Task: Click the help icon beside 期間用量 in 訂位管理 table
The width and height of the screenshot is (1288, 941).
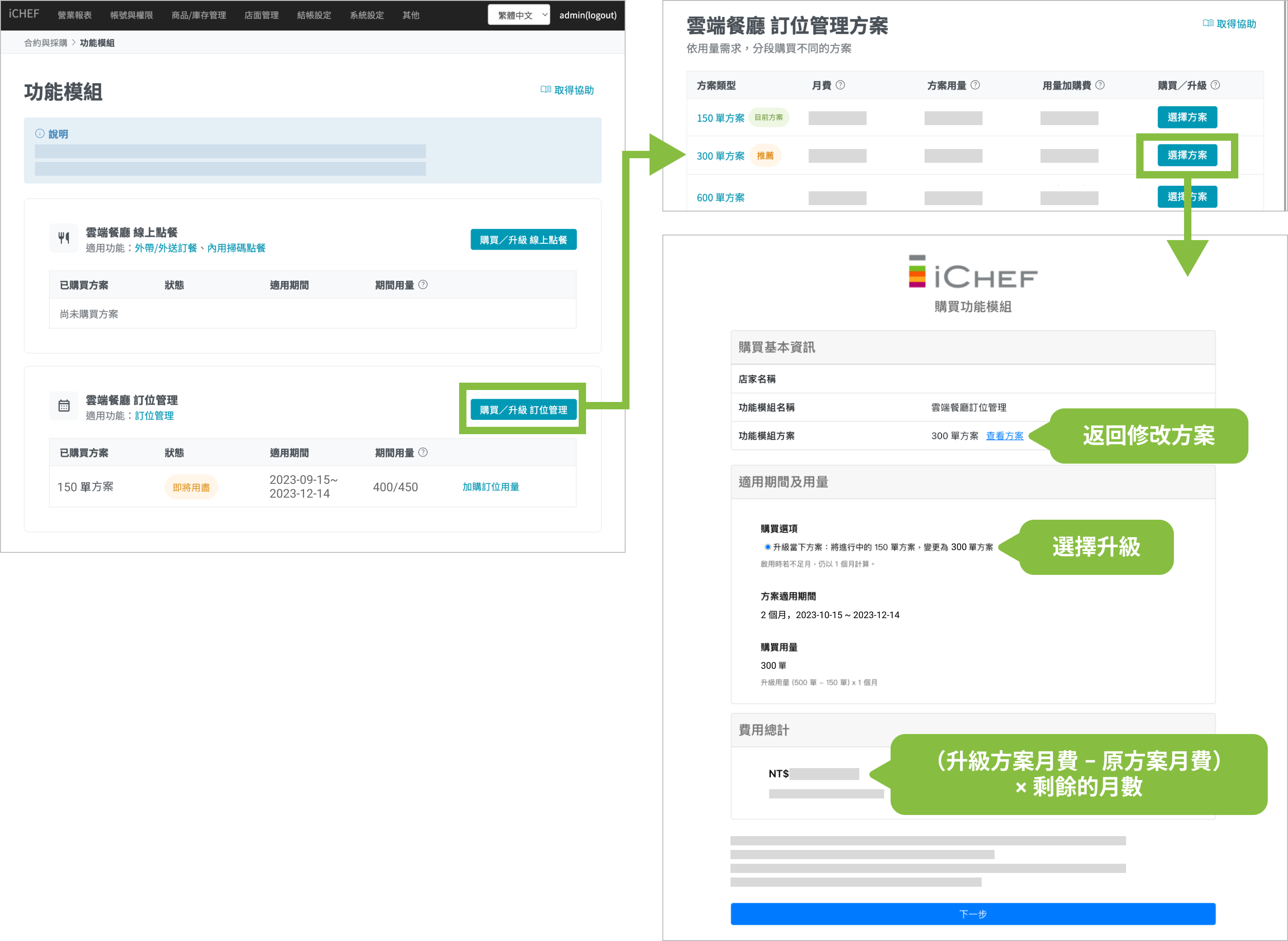Action: tap(423, 452)
